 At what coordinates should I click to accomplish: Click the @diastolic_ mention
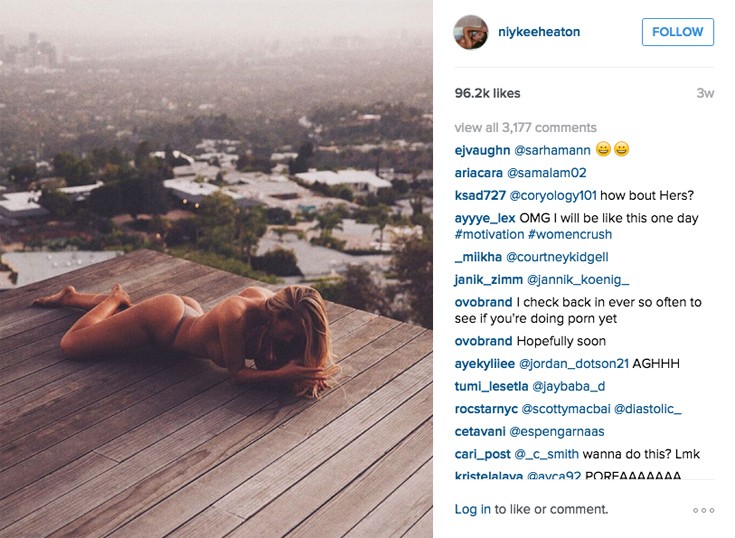click(x=647, y=409)
